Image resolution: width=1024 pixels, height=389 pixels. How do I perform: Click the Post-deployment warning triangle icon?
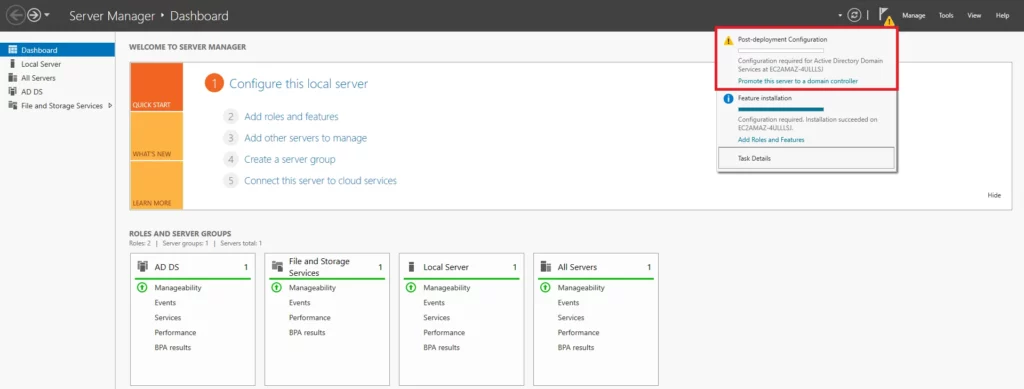pyautogui.click(x=729, y=40)
